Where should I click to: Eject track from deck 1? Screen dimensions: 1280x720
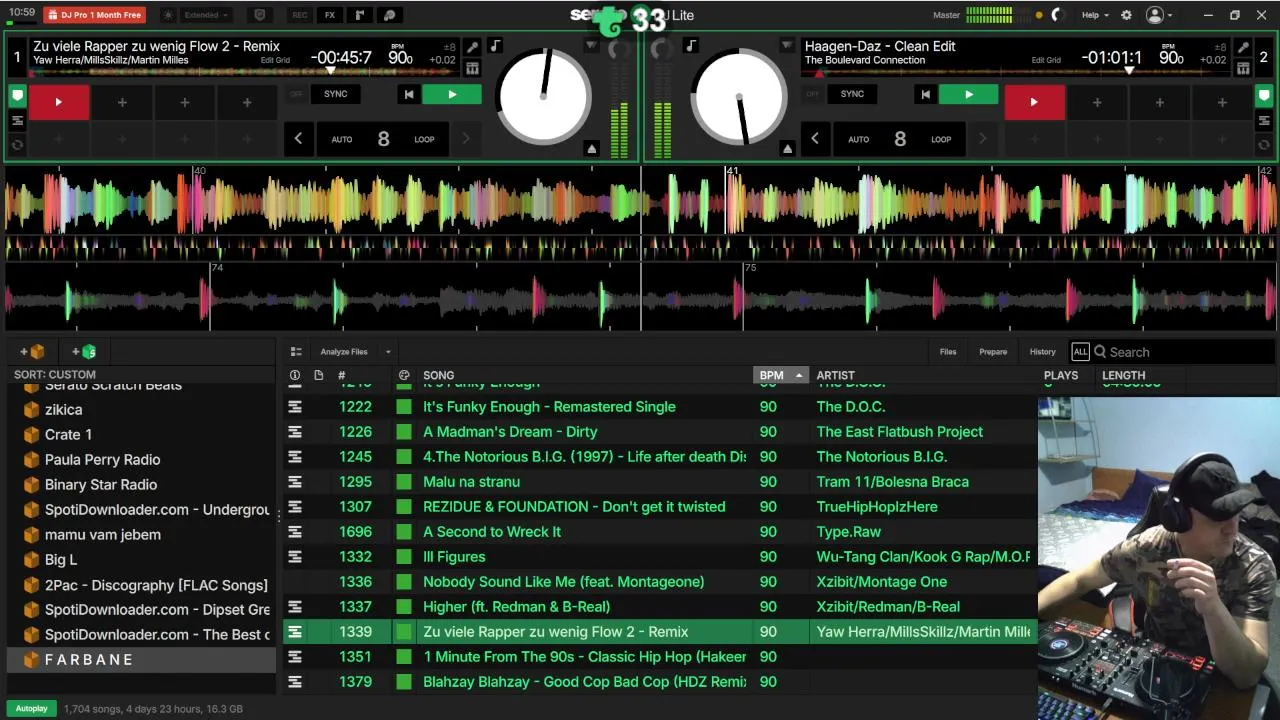(591, 149)
